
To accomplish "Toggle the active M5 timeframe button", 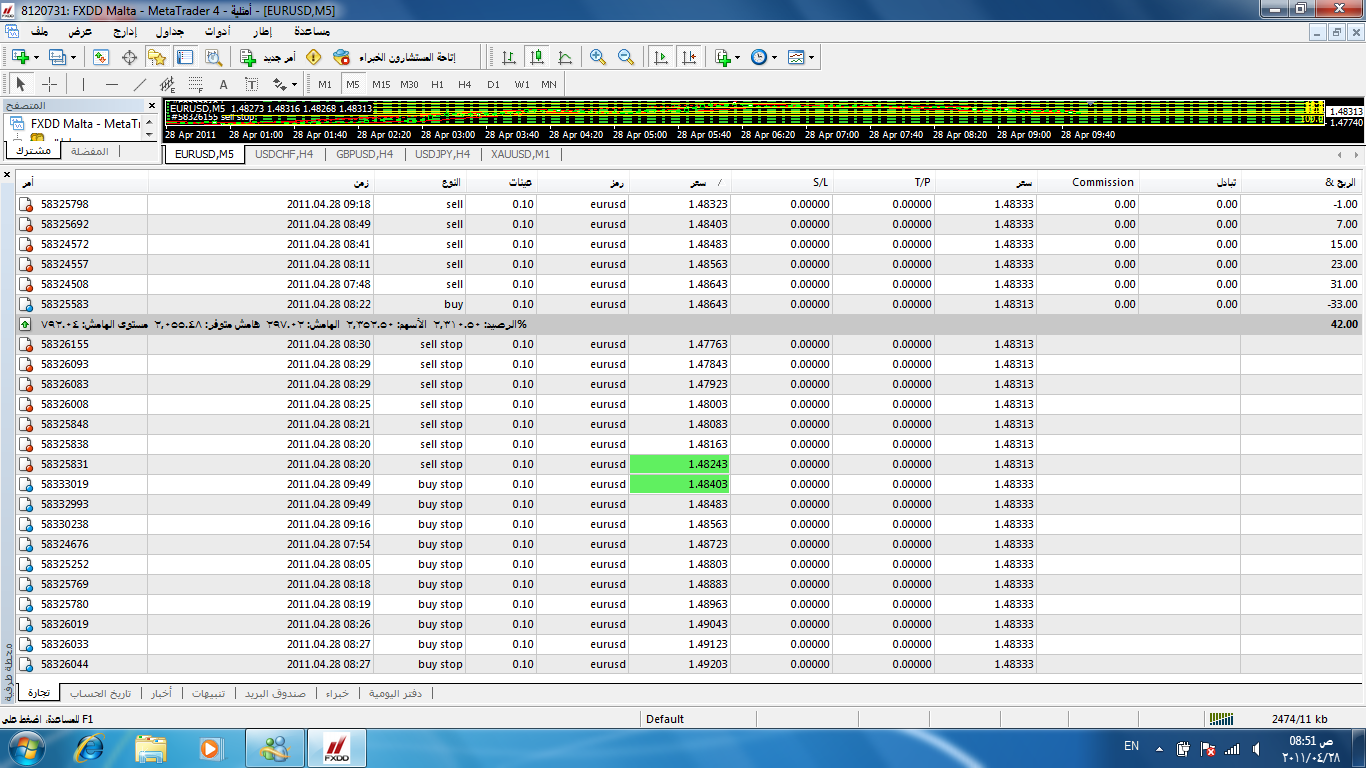I will tap(353, 84).
